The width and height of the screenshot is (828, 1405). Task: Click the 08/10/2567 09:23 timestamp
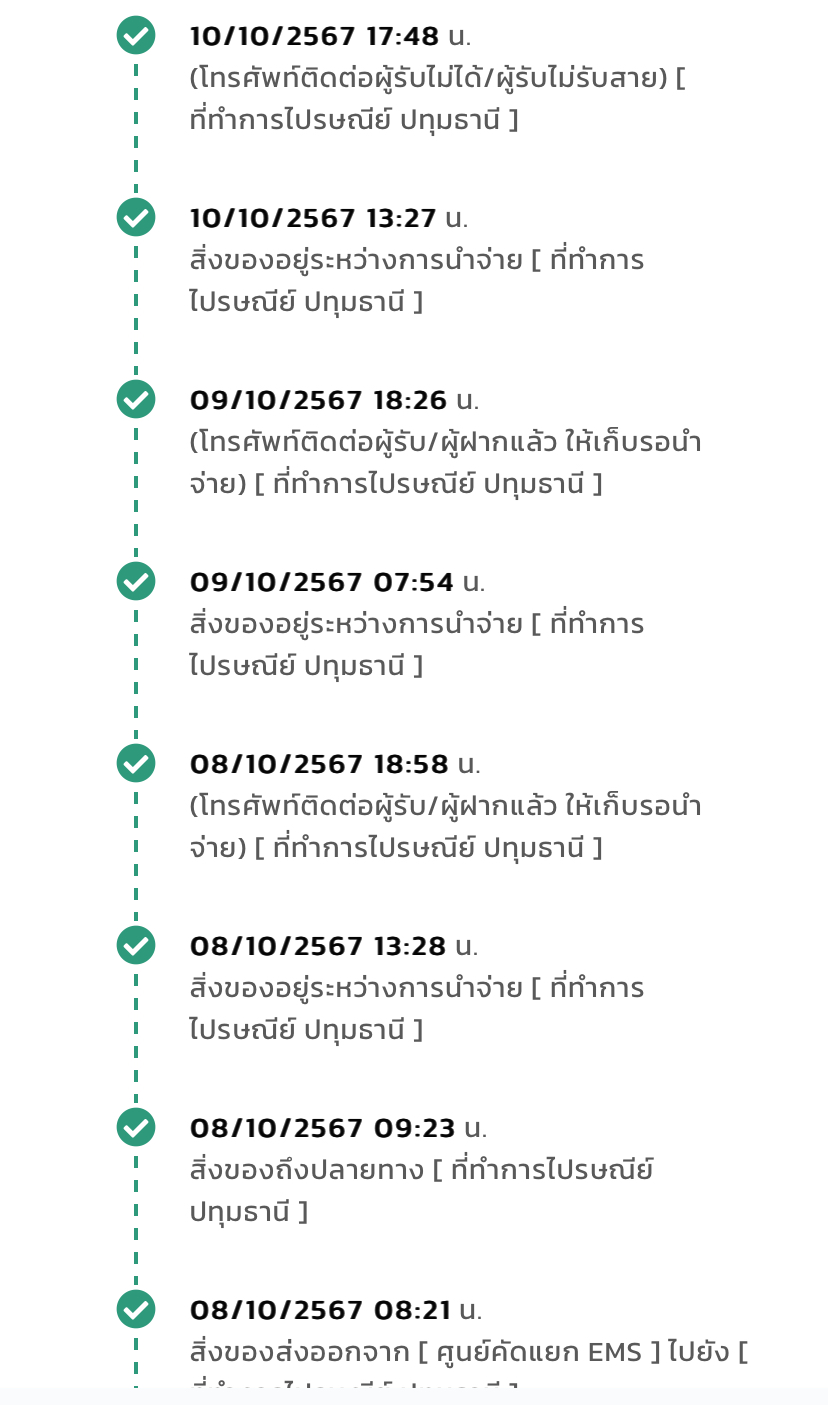[x=322, y=1129]
